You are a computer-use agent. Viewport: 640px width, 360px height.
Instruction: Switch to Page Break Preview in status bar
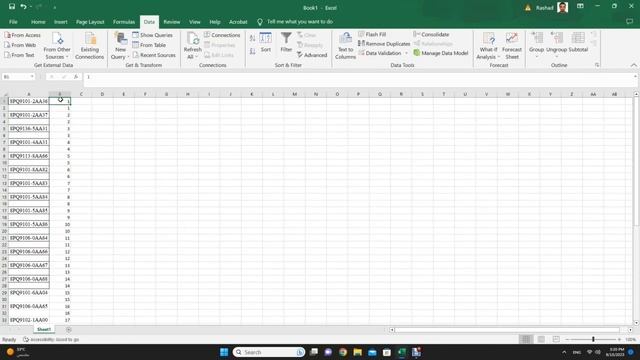pos(556,339)
